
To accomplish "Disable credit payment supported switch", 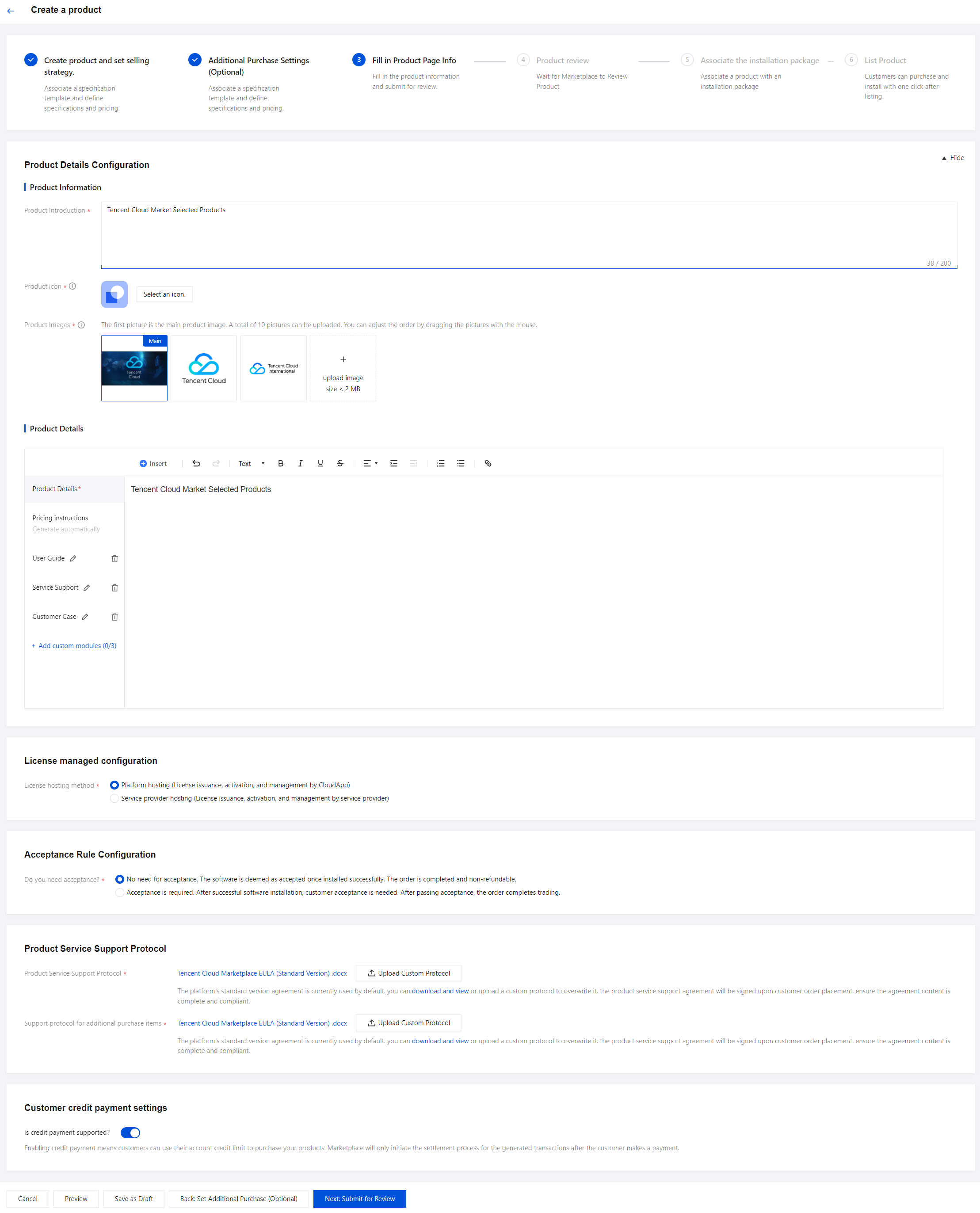I will [x=130, y=1133].
